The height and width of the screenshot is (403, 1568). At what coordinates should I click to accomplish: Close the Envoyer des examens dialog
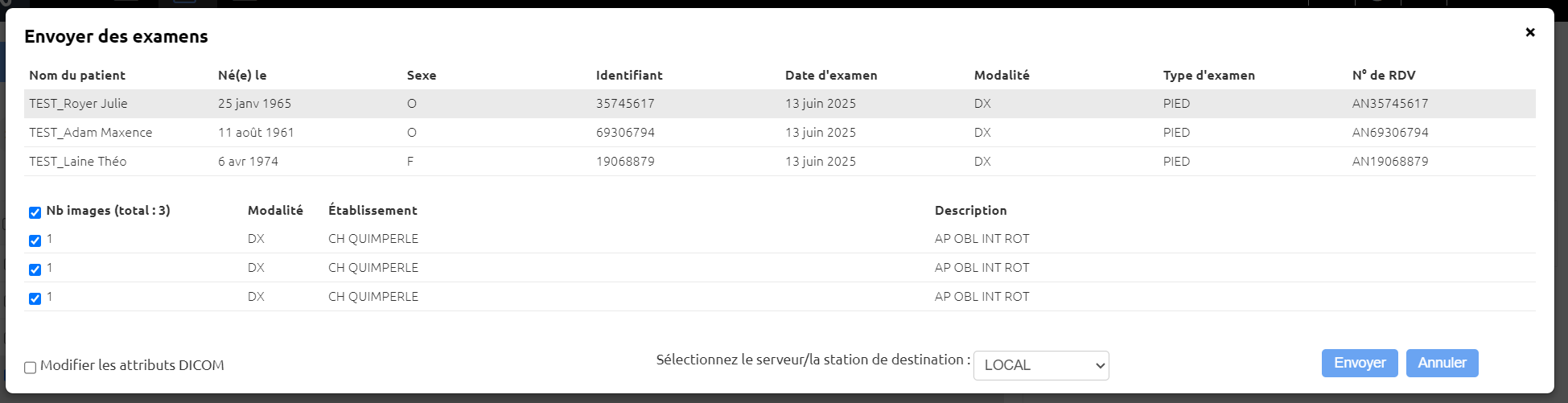[1529, 32]
